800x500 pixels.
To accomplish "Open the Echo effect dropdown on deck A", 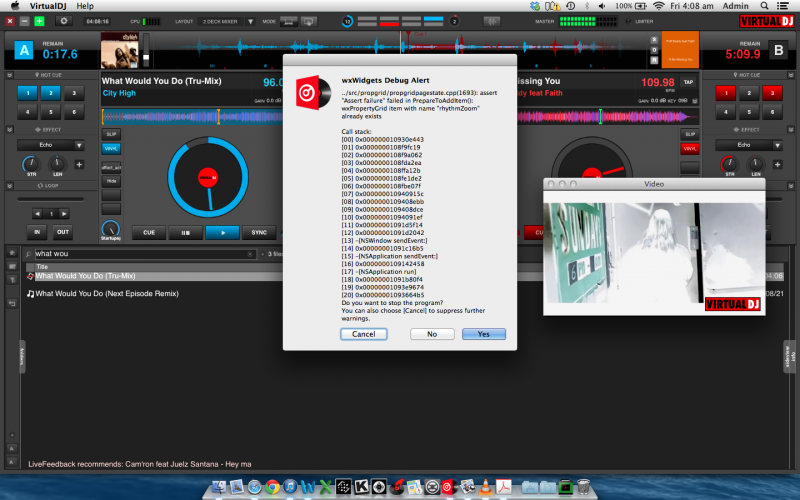I will click(79, 145).
